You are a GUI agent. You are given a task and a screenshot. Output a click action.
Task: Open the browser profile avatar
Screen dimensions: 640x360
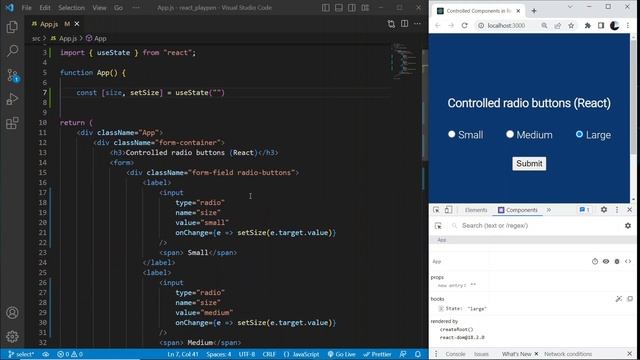614,26
